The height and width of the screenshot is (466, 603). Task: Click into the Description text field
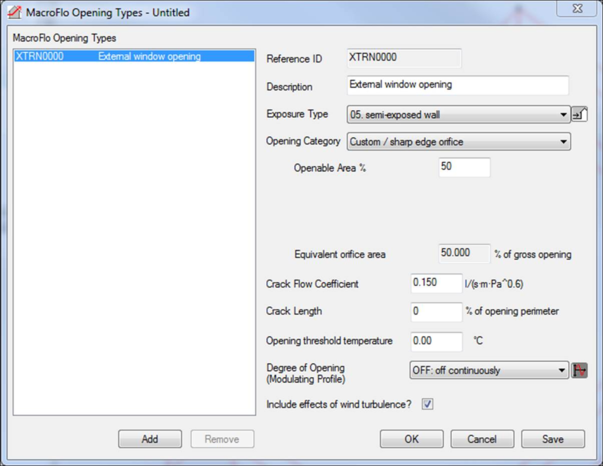[457, 86]
